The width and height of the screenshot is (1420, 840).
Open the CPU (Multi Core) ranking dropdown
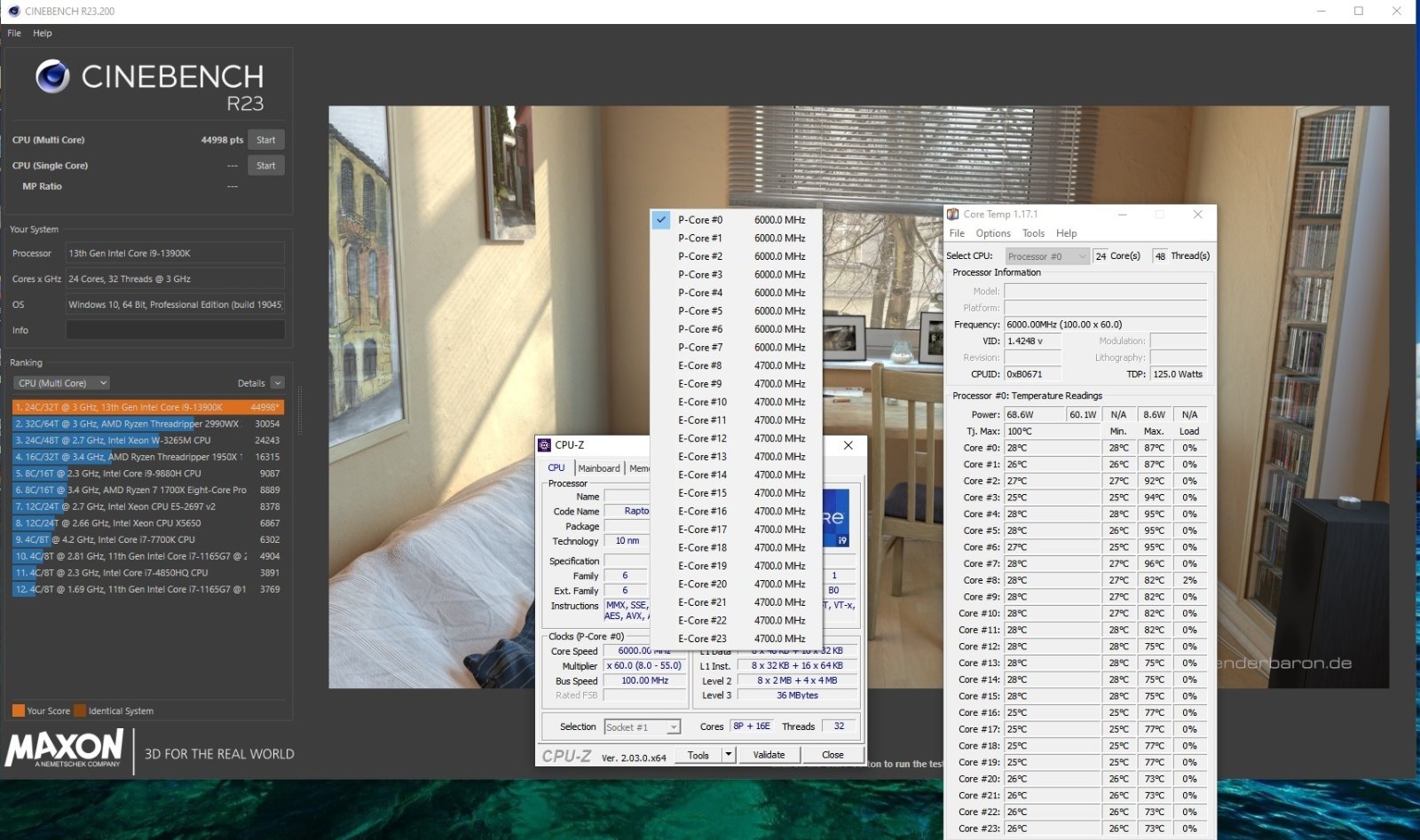point(61,383)
